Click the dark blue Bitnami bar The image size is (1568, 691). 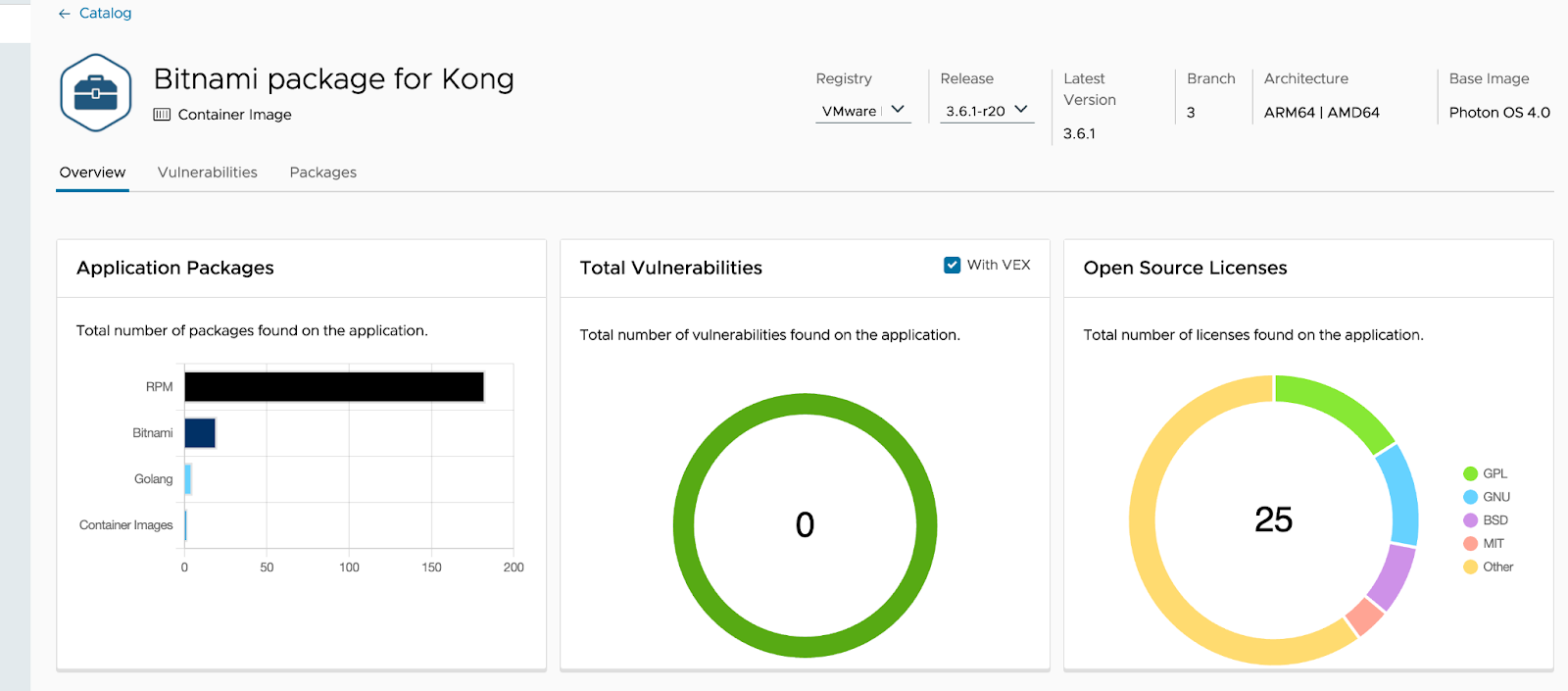200,433
